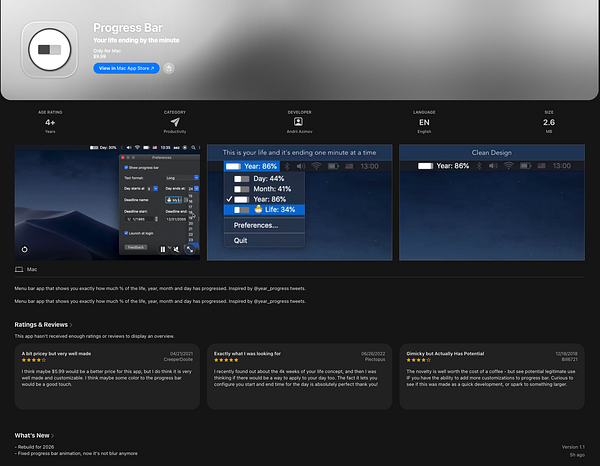
Task: Click the volume icon in the 'Clean Design' screenshot
Action: click(493, 166)
